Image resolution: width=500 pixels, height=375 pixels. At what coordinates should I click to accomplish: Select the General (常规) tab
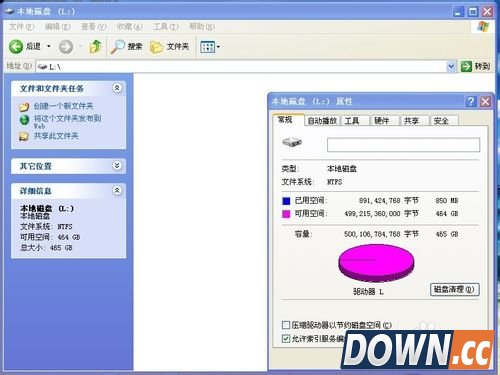288,120
